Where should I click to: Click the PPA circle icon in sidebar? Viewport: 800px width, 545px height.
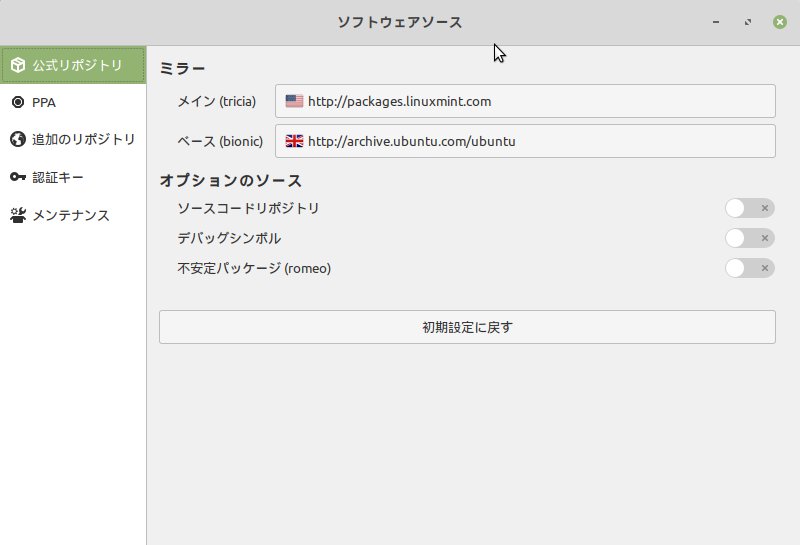[18, 102]
